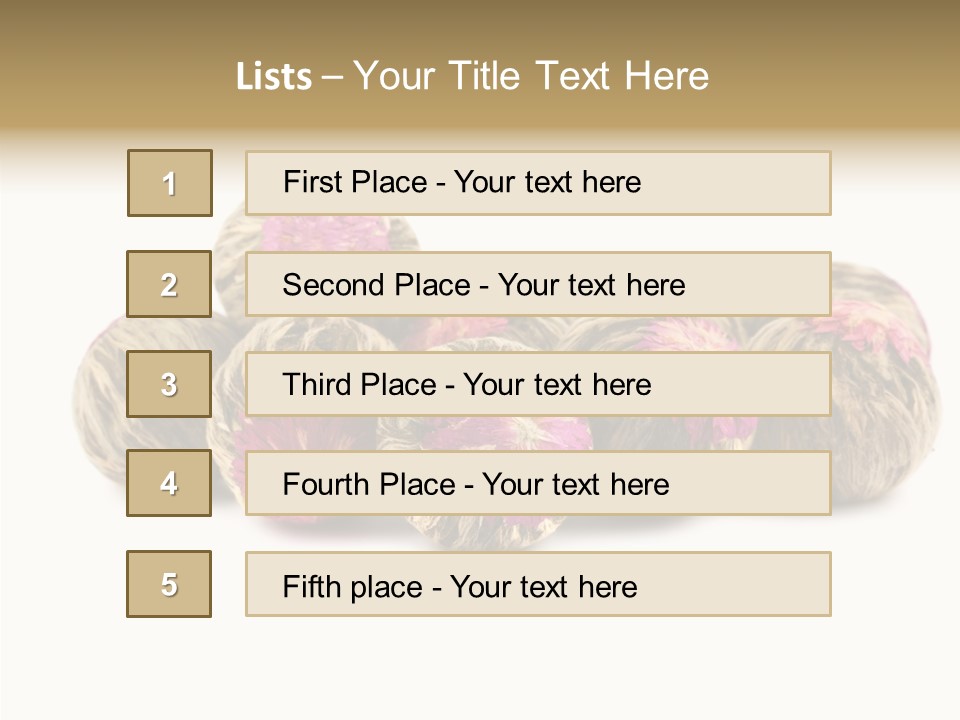Image resolution: width=960 pixels, height=720 pixels.
Task: Click the word Fifth in last row
Action: pos(312,586)
